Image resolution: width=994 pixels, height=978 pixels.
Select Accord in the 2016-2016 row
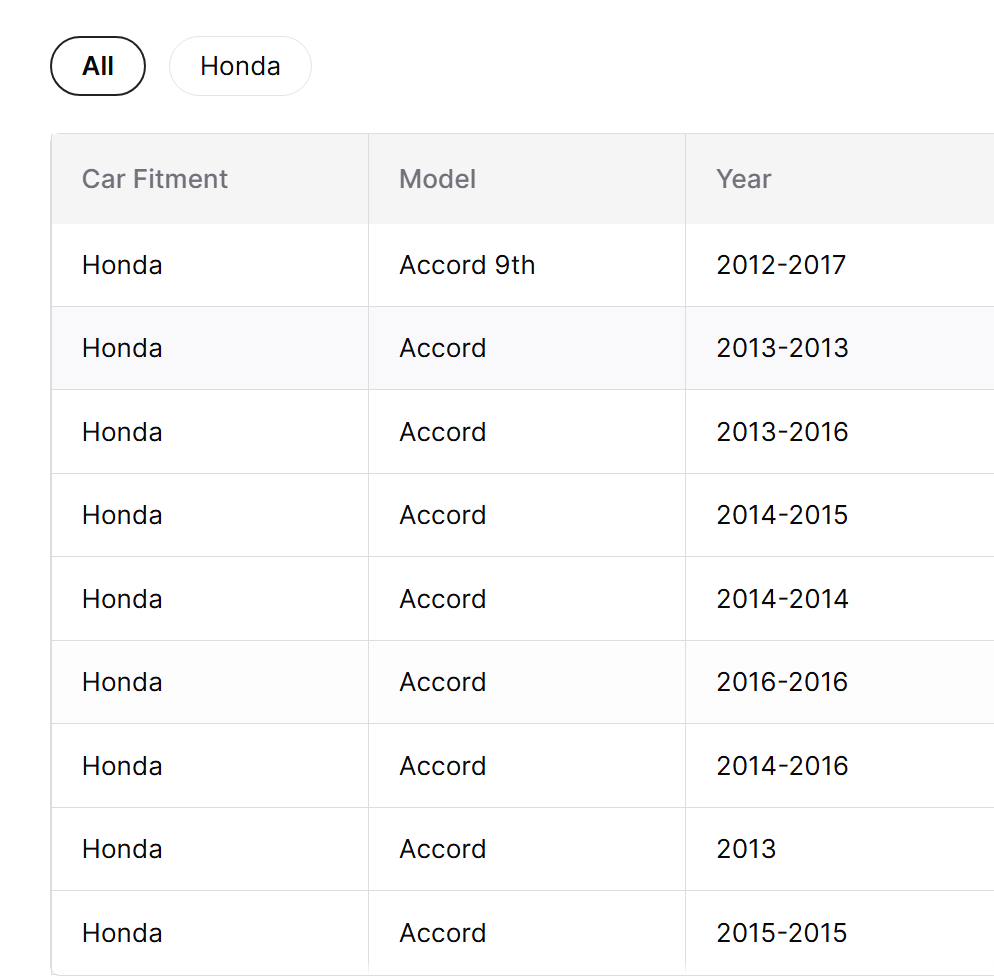[x=443, y=682]
